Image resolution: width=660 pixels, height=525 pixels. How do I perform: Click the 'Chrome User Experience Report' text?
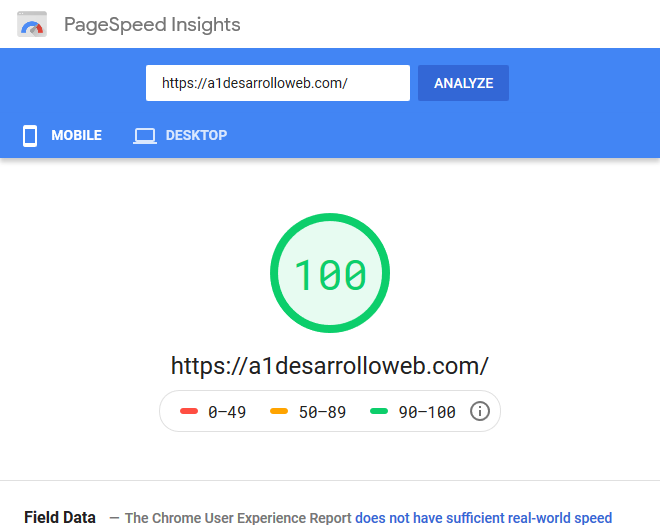(x=238, y=517)
